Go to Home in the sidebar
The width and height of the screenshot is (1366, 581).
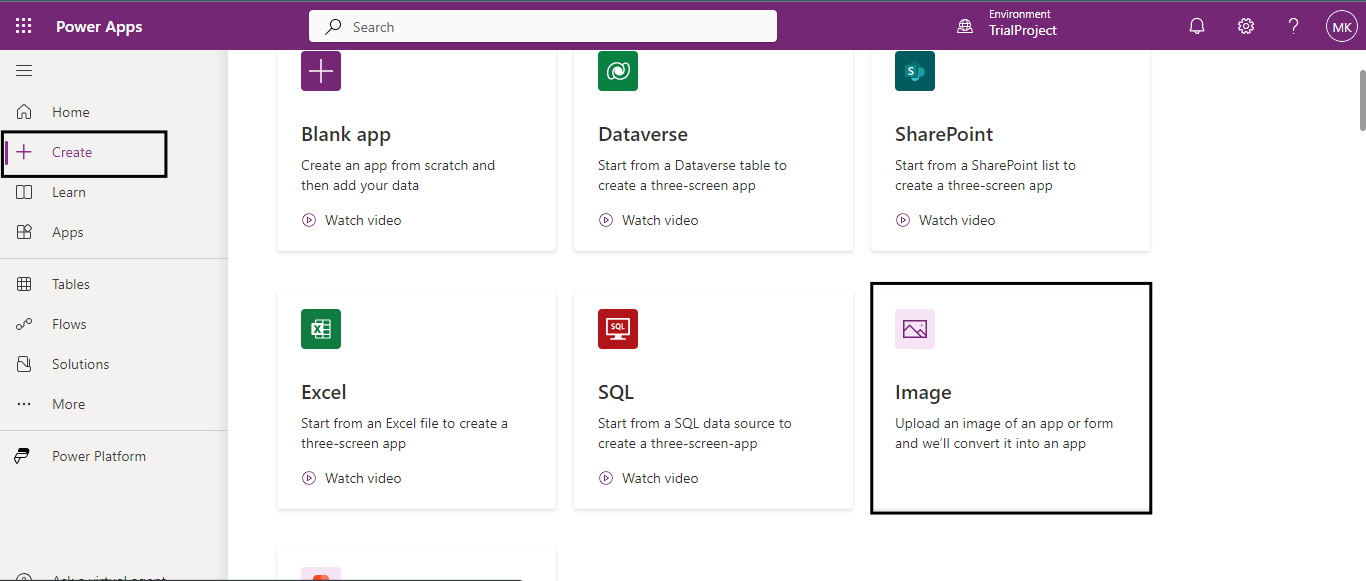[x=70, y=112]
